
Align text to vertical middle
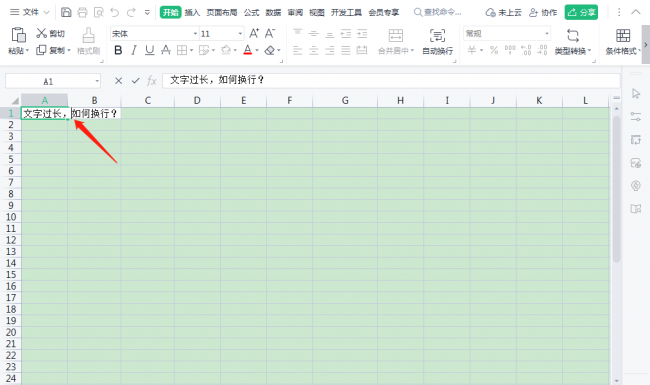(314, 33)
